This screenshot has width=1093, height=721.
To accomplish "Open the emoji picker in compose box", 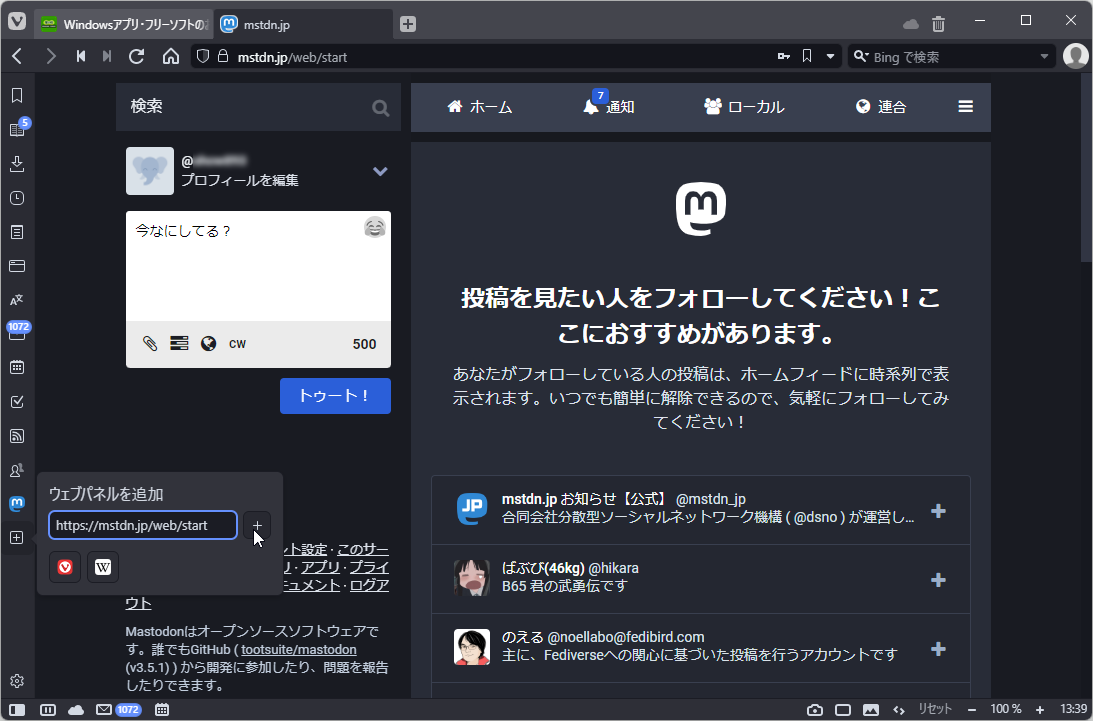I will pyautogui.click(x=375, y=227).
